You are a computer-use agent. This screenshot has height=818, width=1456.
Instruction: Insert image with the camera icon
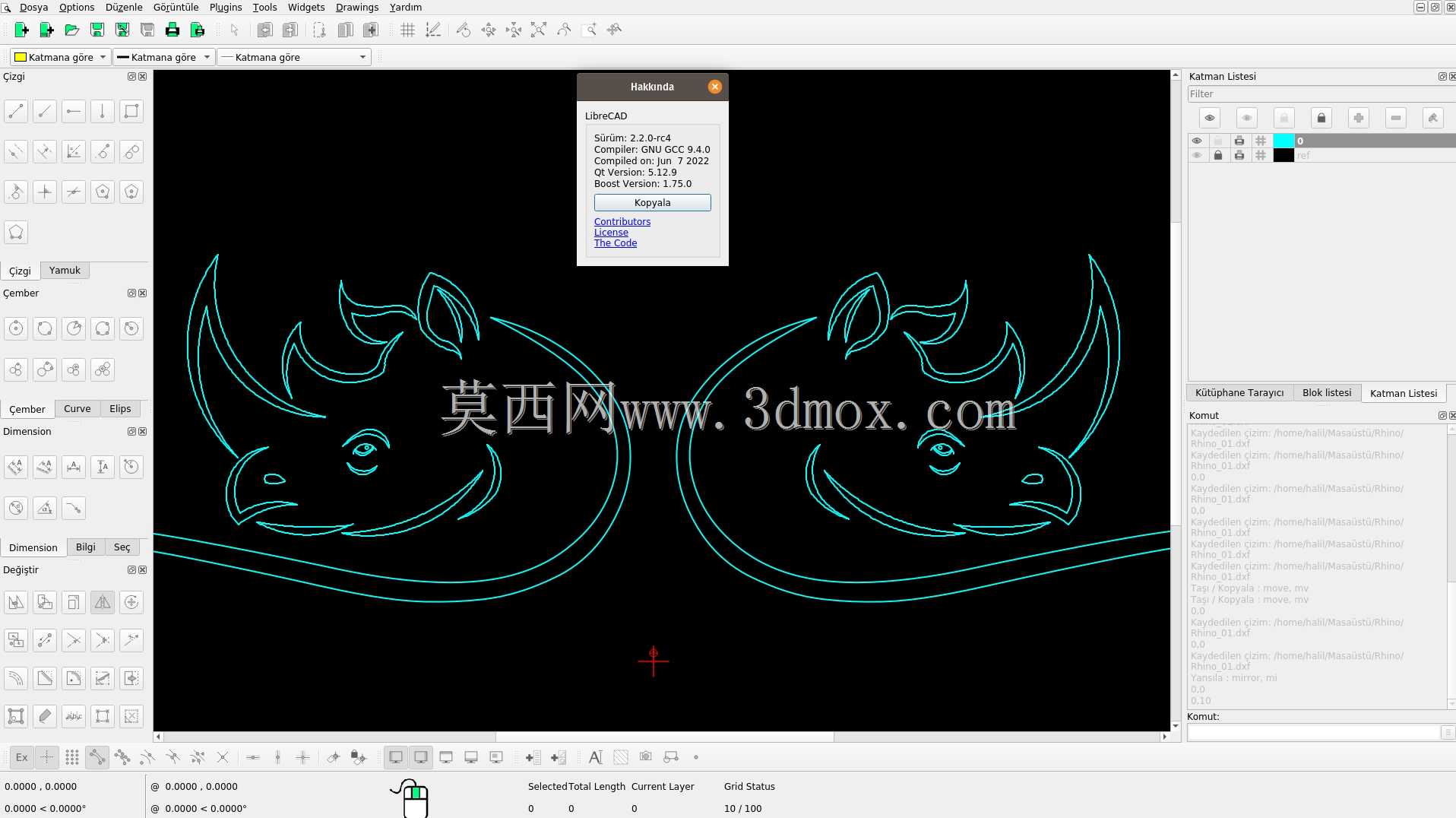[x=645, y=757]
